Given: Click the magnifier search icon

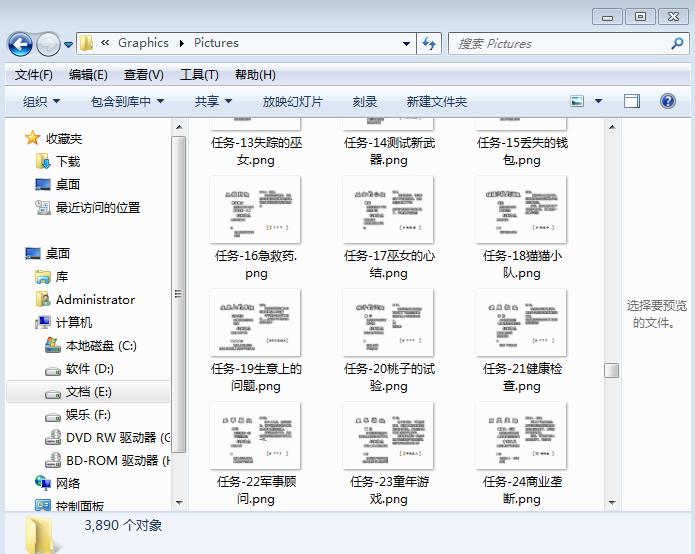Looking at the screenshot, I should click(677, 43).
